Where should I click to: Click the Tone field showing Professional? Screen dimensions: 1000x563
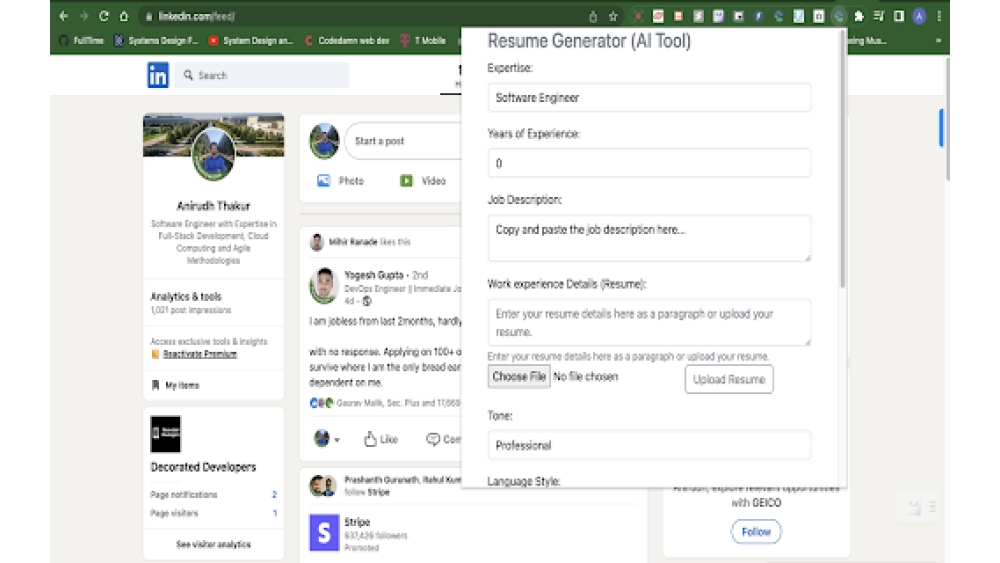pyautogui.click(x=649, y=445)
